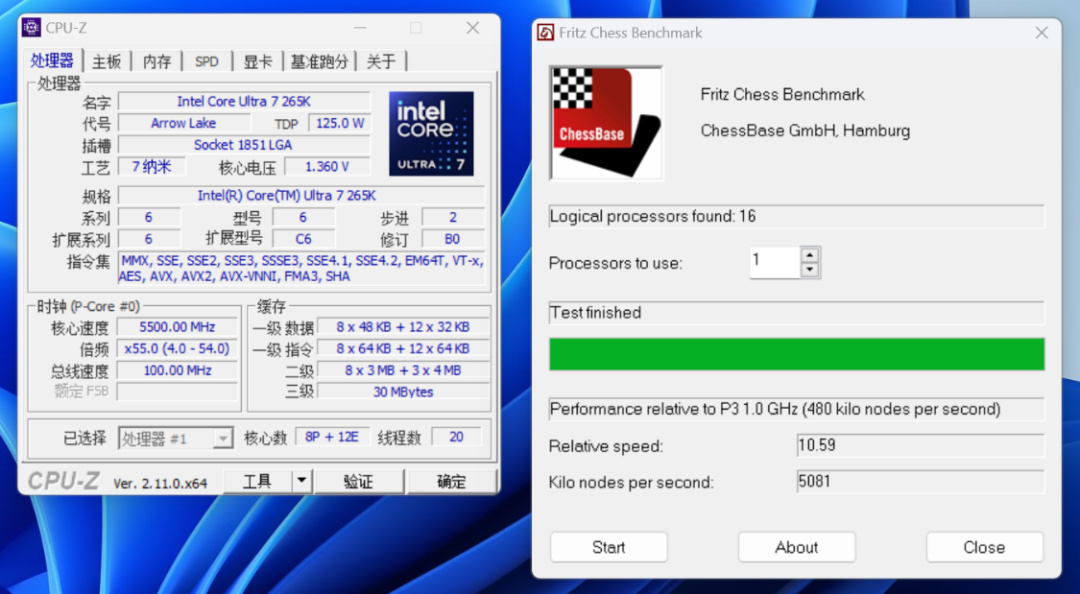Click the Kilo nodes per second value 5081
Screen dimensions: 1080x594
point(920,481)
